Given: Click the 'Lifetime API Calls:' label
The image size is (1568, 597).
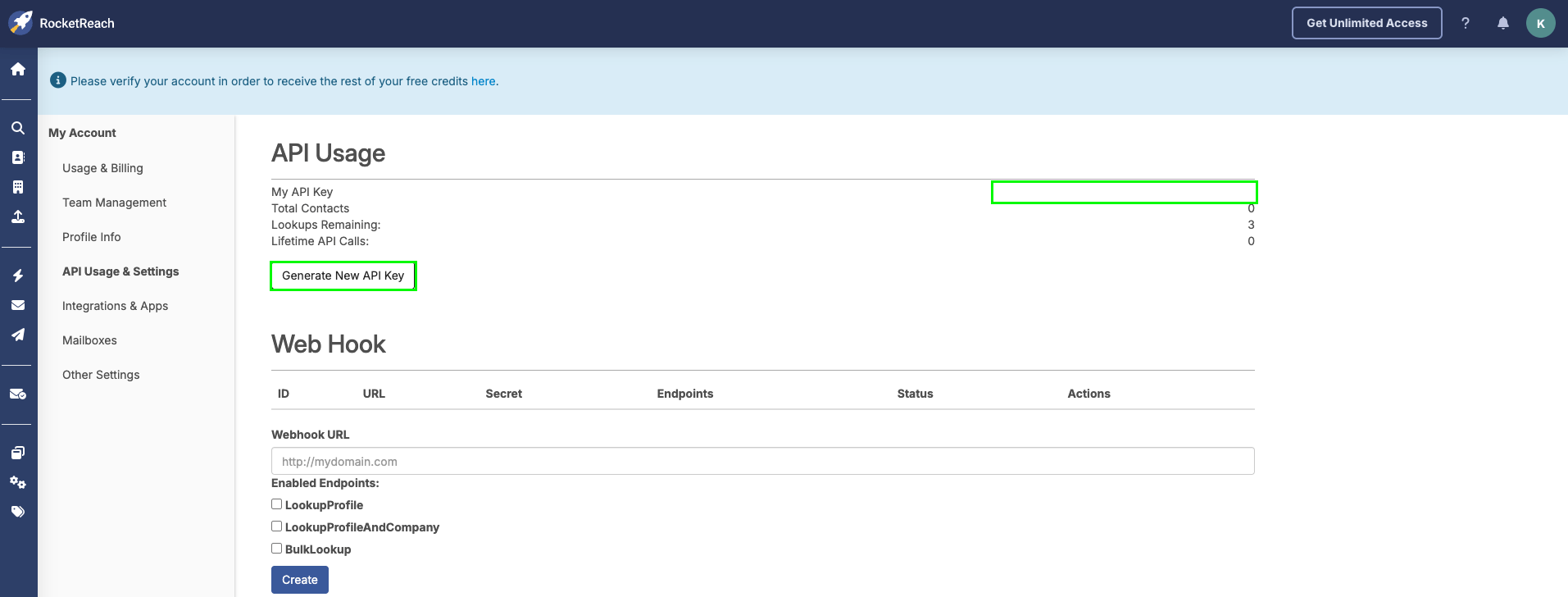Looking at the screenshot, I should coord(320,241).
